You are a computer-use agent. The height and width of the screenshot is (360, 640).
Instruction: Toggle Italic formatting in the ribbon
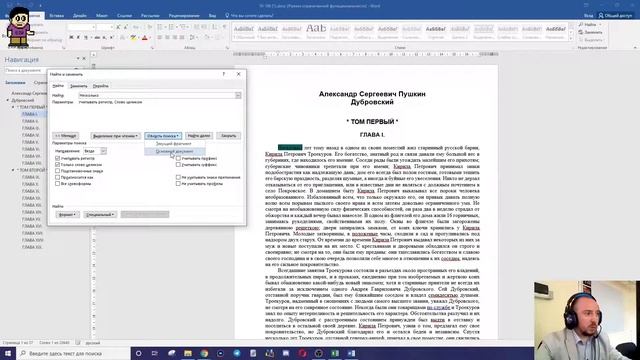point(78,38)
